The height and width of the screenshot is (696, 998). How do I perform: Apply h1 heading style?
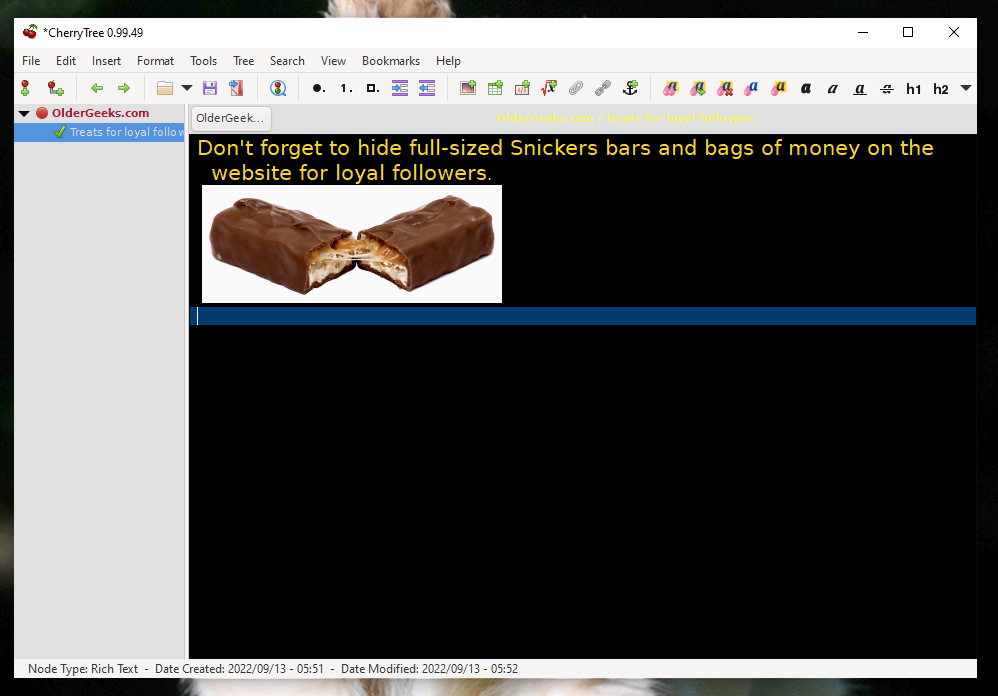tap(913, 89)
